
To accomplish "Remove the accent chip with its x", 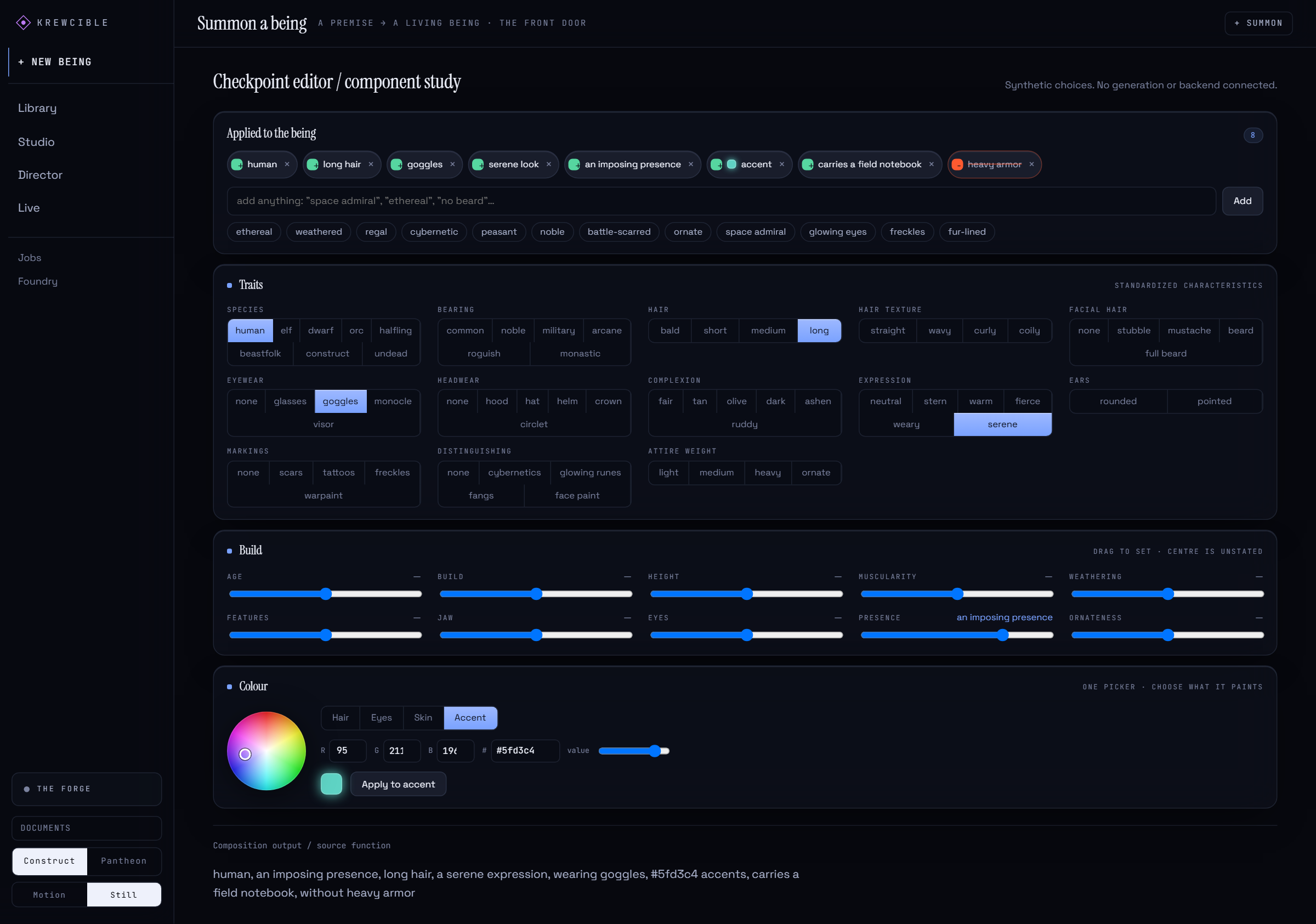I will click(782, 165).
